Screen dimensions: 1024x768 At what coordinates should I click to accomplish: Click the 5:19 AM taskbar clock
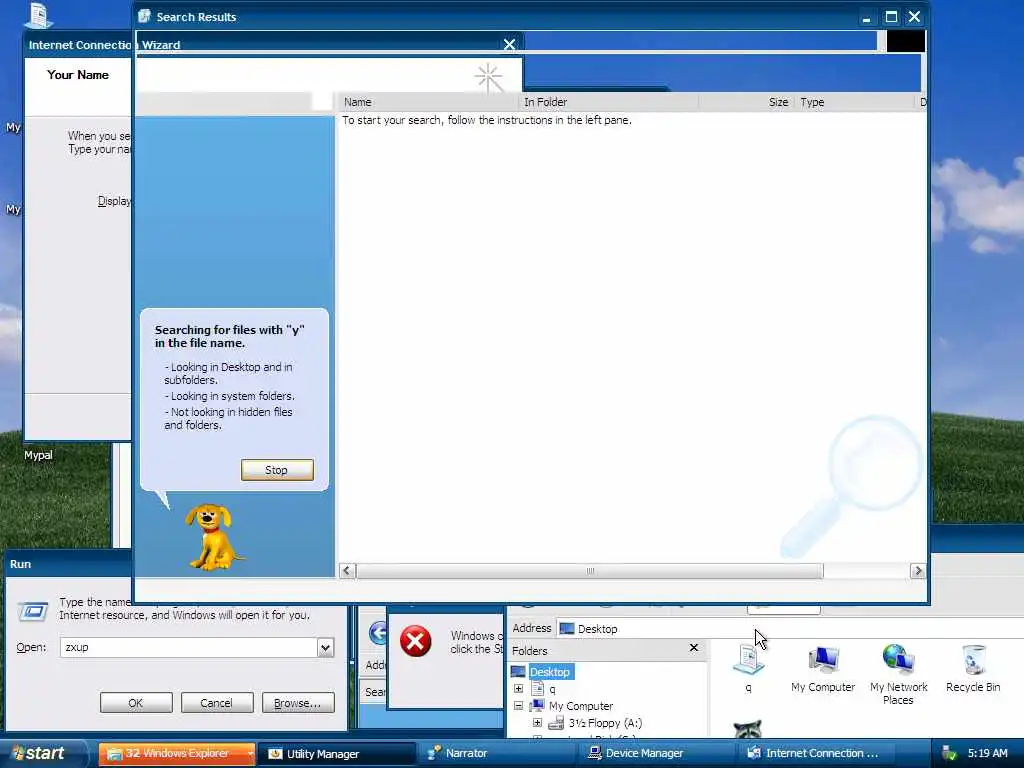987,753
